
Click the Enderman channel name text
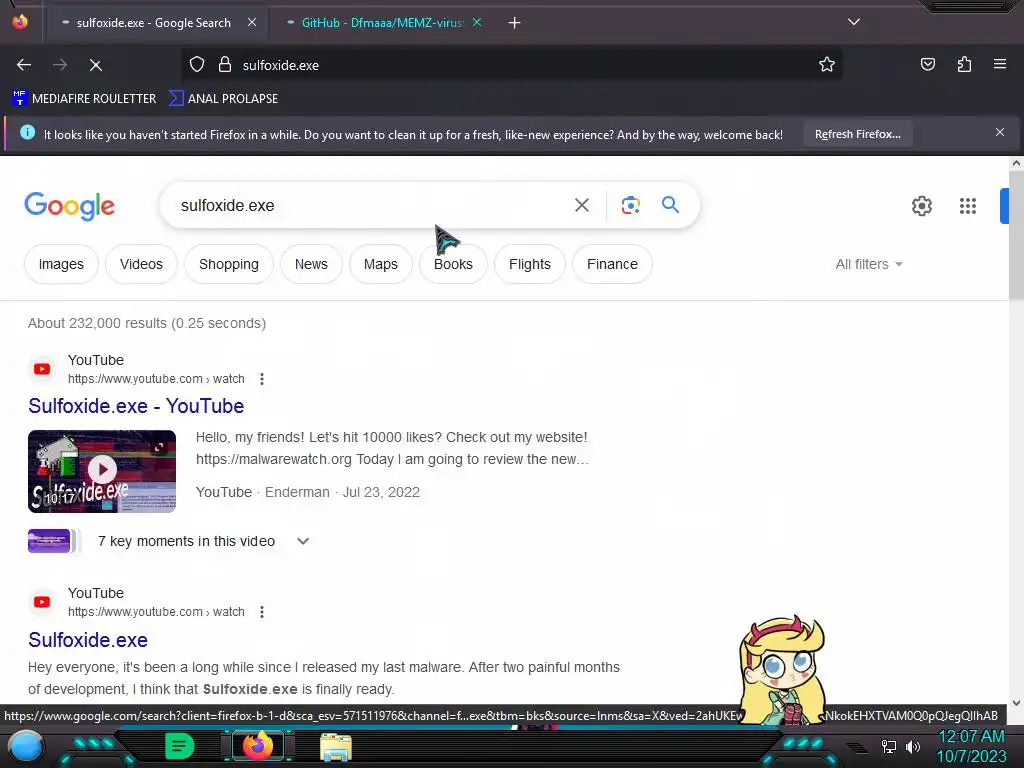(297, 492)
